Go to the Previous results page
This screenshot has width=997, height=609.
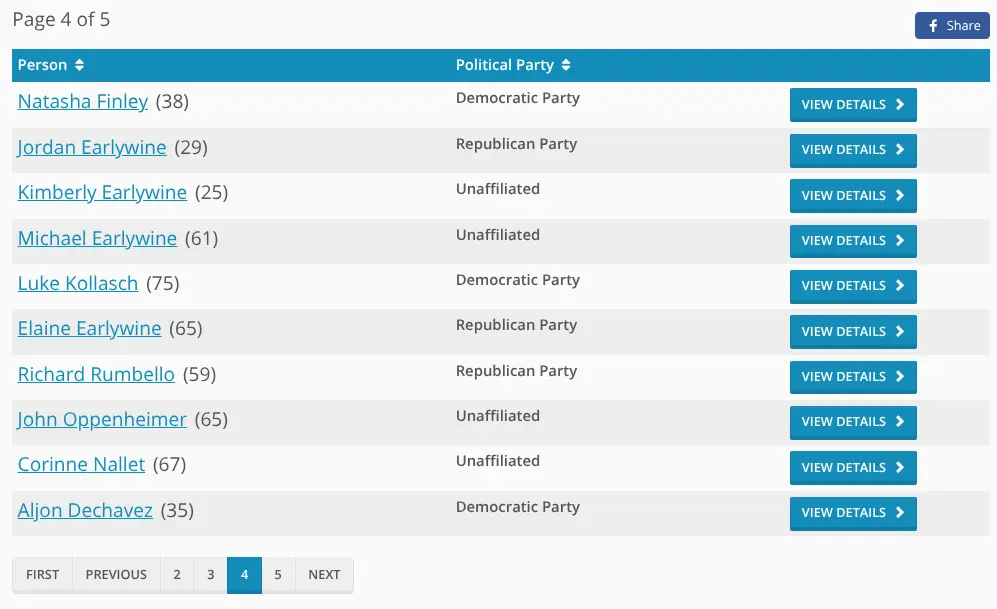click(116, 574)
